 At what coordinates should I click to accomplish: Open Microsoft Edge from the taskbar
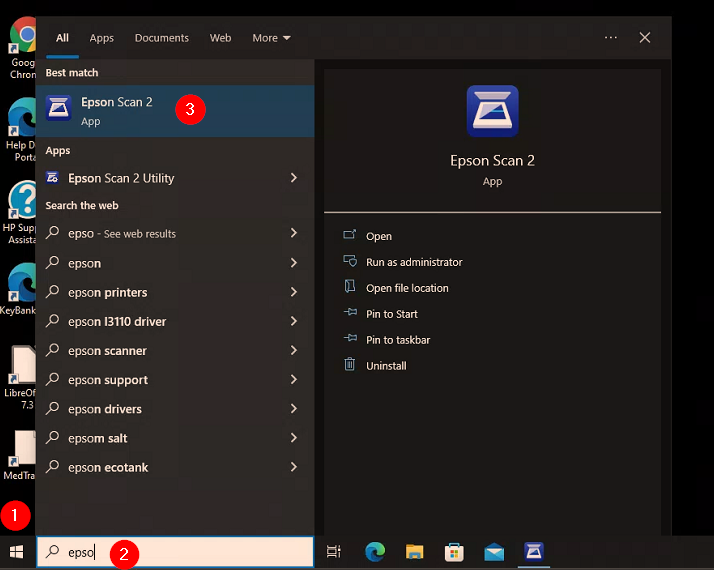[x=375, y=551]
